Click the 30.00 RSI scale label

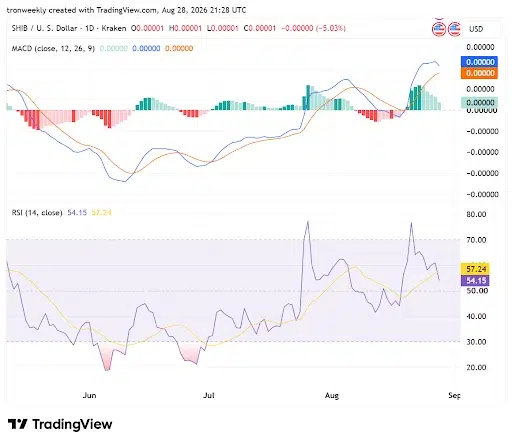(x=476, y=342)
